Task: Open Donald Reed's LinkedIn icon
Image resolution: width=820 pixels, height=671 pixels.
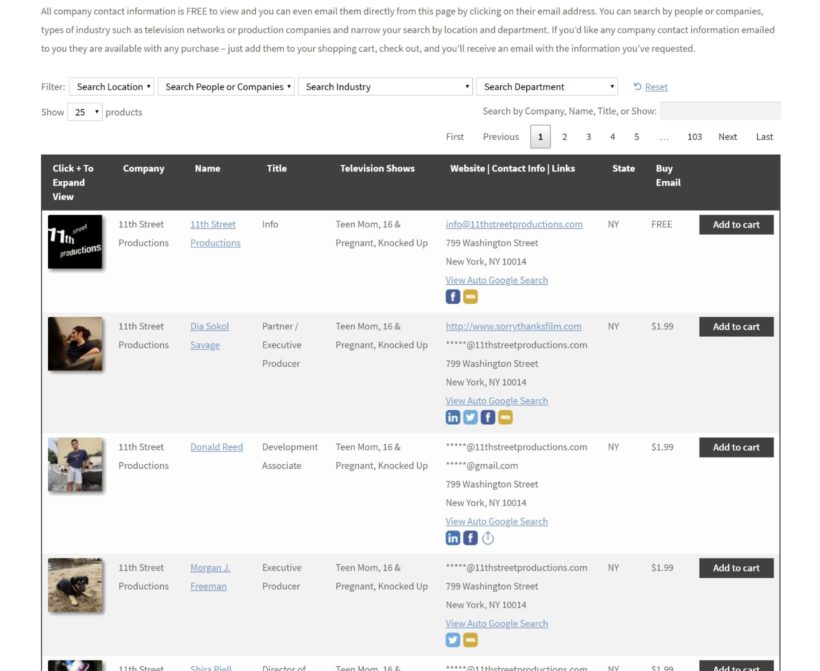Action: tap(453, 538)
